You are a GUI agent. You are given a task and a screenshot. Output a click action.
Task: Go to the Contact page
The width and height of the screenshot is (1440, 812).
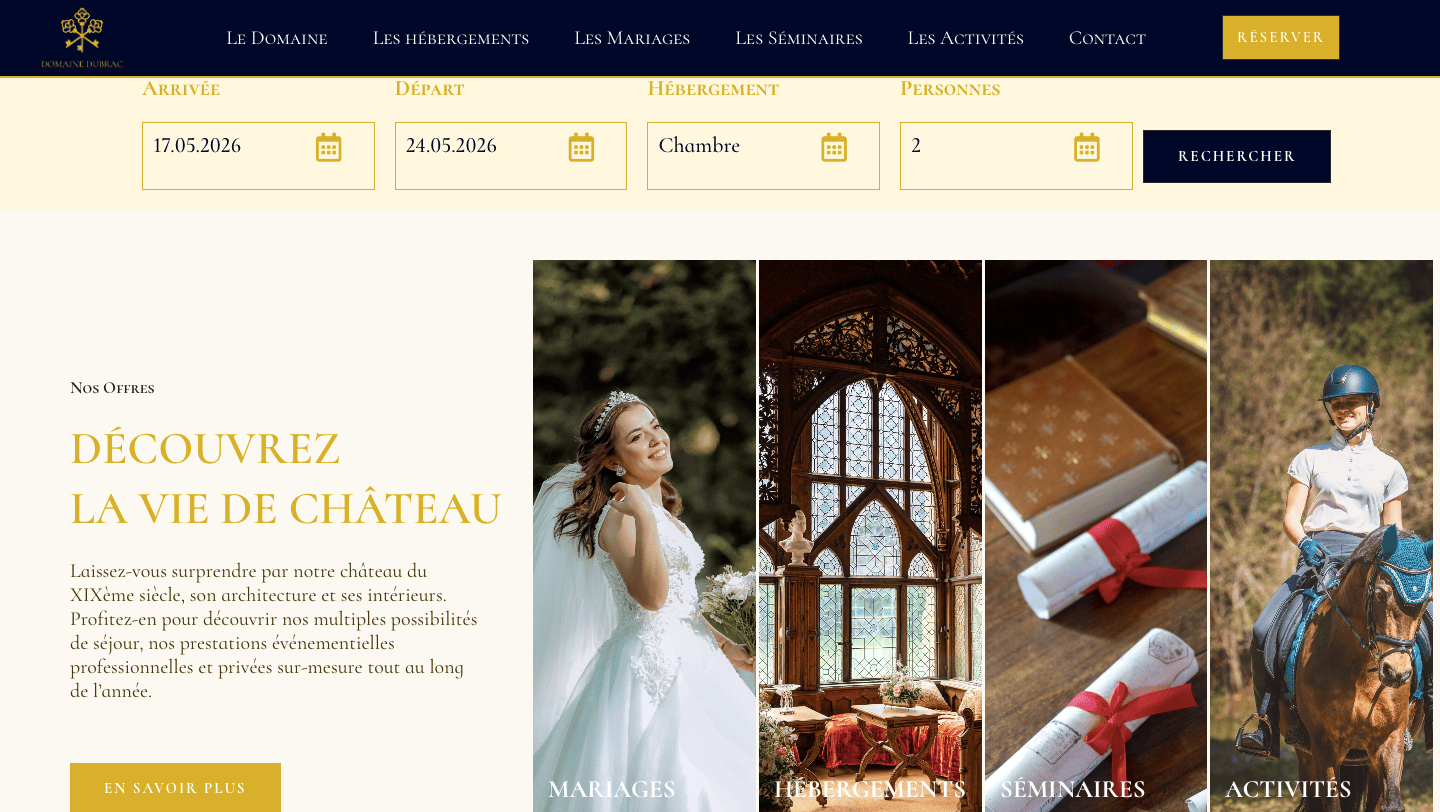1107,38
